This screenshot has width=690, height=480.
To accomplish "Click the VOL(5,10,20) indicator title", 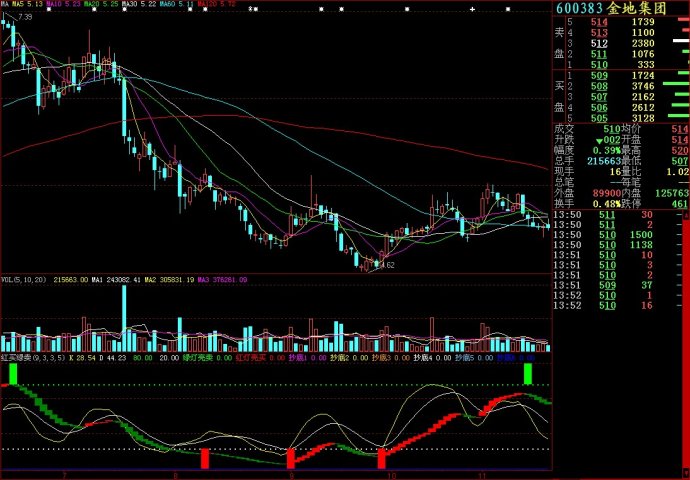I will click(24, 280).
